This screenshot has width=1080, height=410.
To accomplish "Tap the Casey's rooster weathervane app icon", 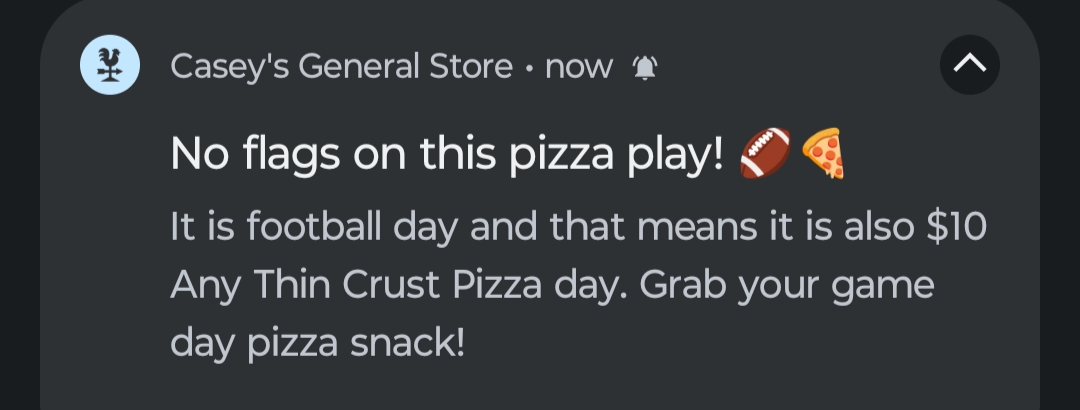I will tap(109, 66).
